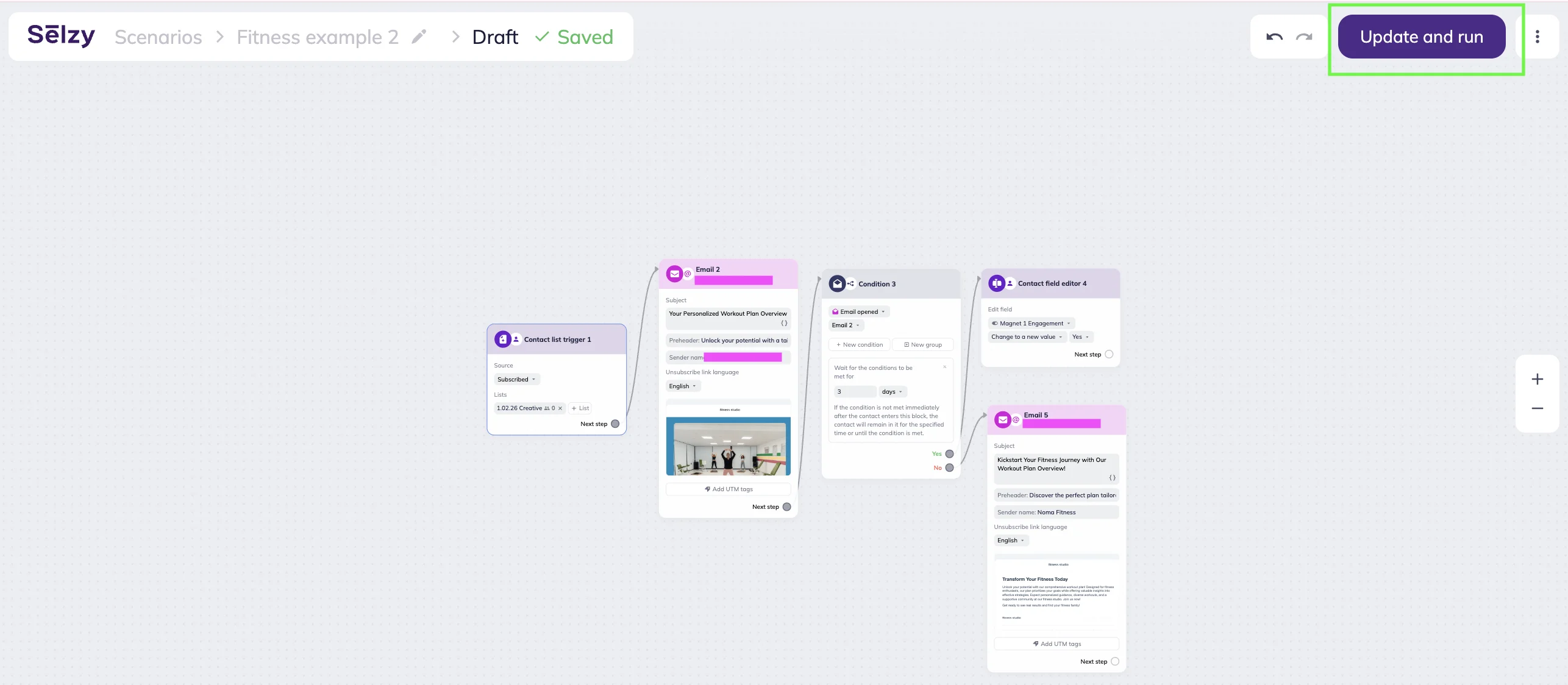Zoom out the canvas with minus
Viewport: 1568px width, 685px height.
tap(1538, 408)
